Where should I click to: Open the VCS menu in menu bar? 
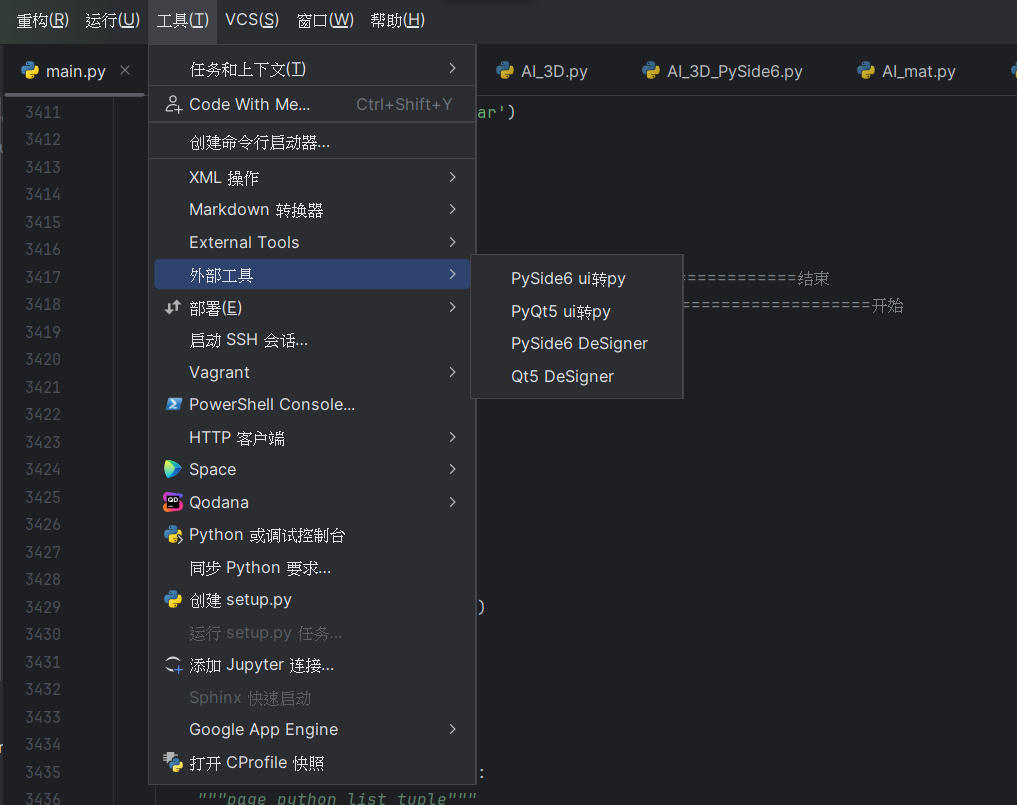click(x=252, y=20)
